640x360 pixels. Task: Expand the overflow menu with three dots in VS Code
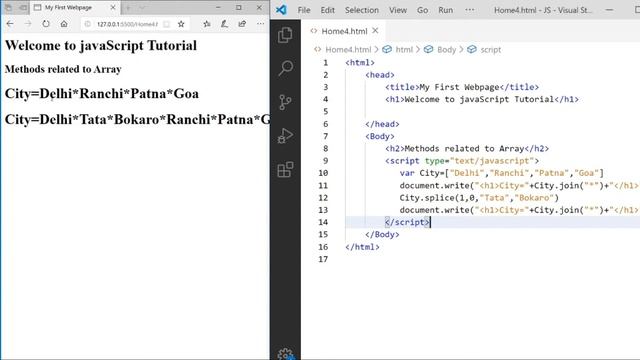470,10
